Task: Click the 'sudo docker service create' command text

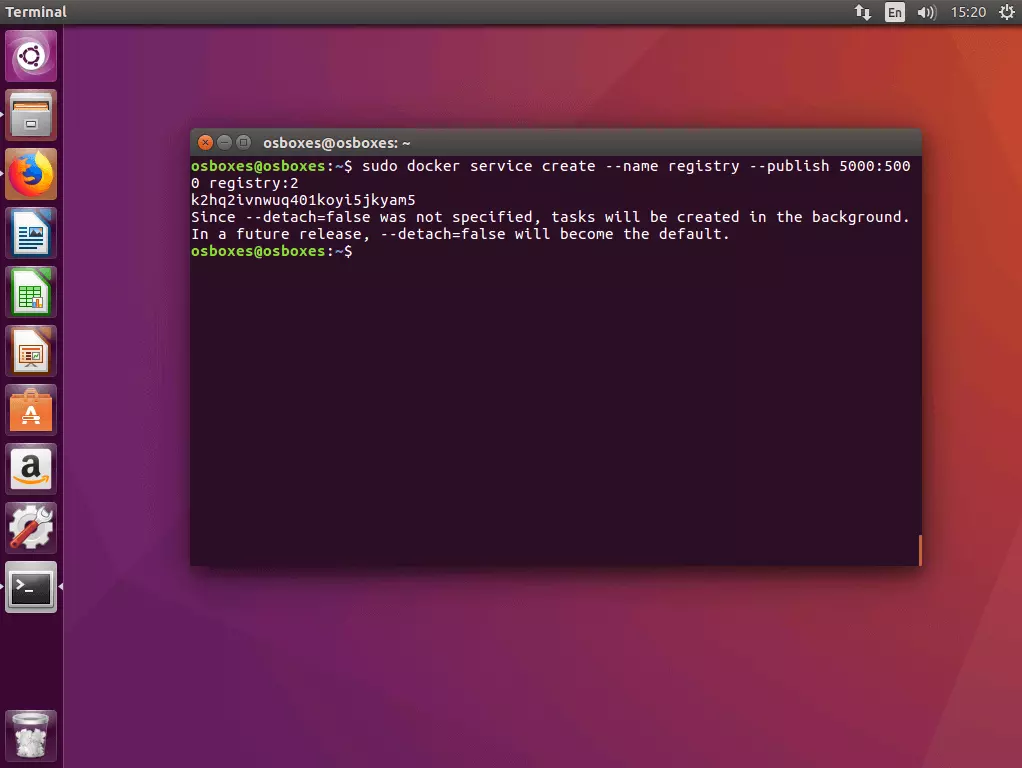Action: click(x=478, y=166)
